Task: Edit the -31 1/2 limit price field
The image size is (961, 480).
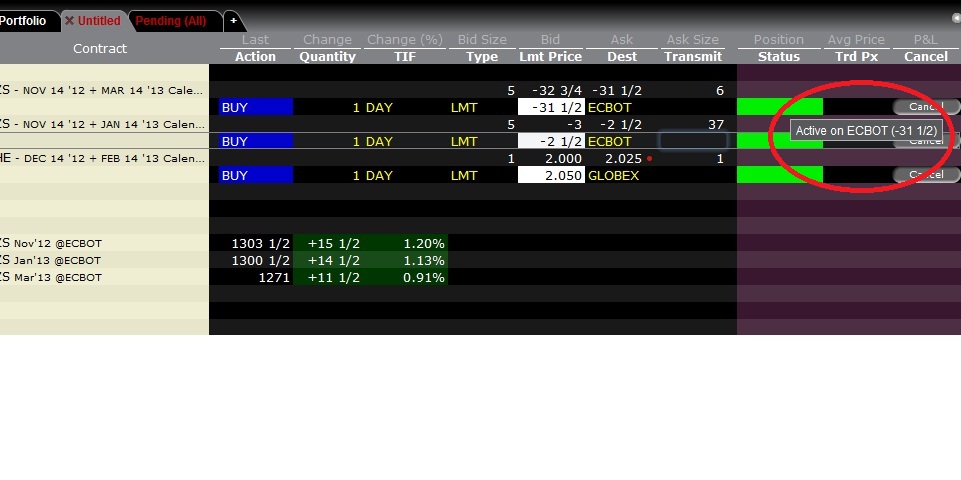Action: [x=551, y=107]
